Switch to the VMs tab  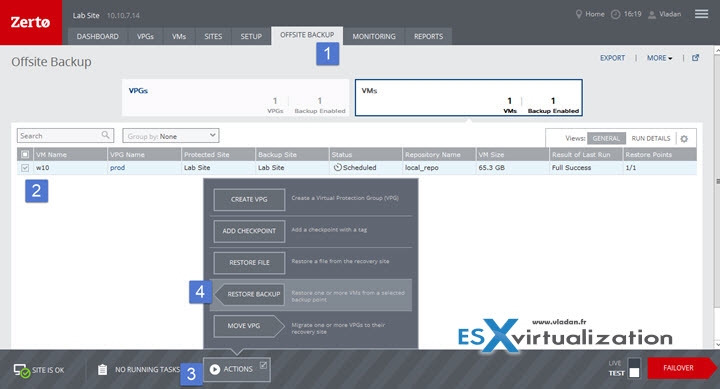(179, 36)
